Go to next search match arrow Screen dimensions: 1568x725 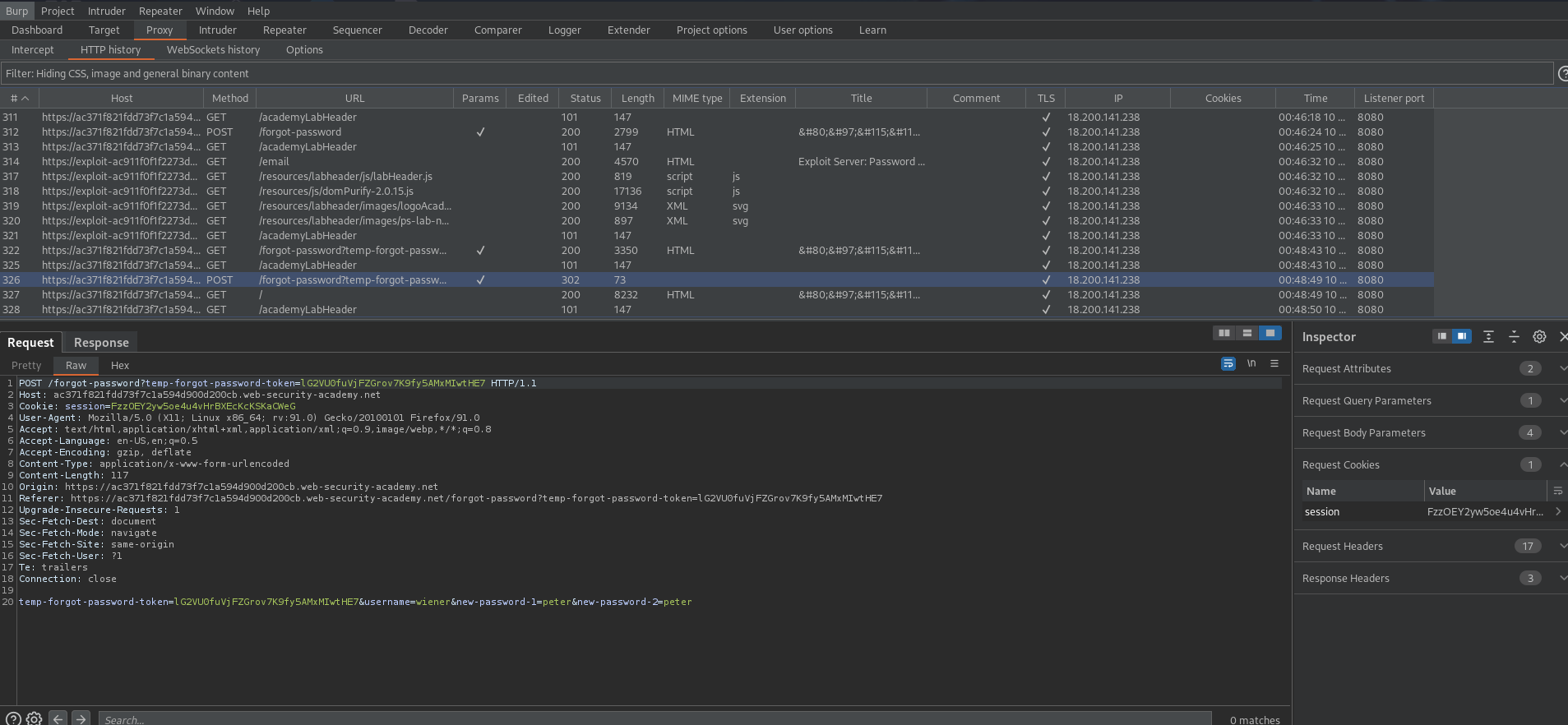coord(81,718)
